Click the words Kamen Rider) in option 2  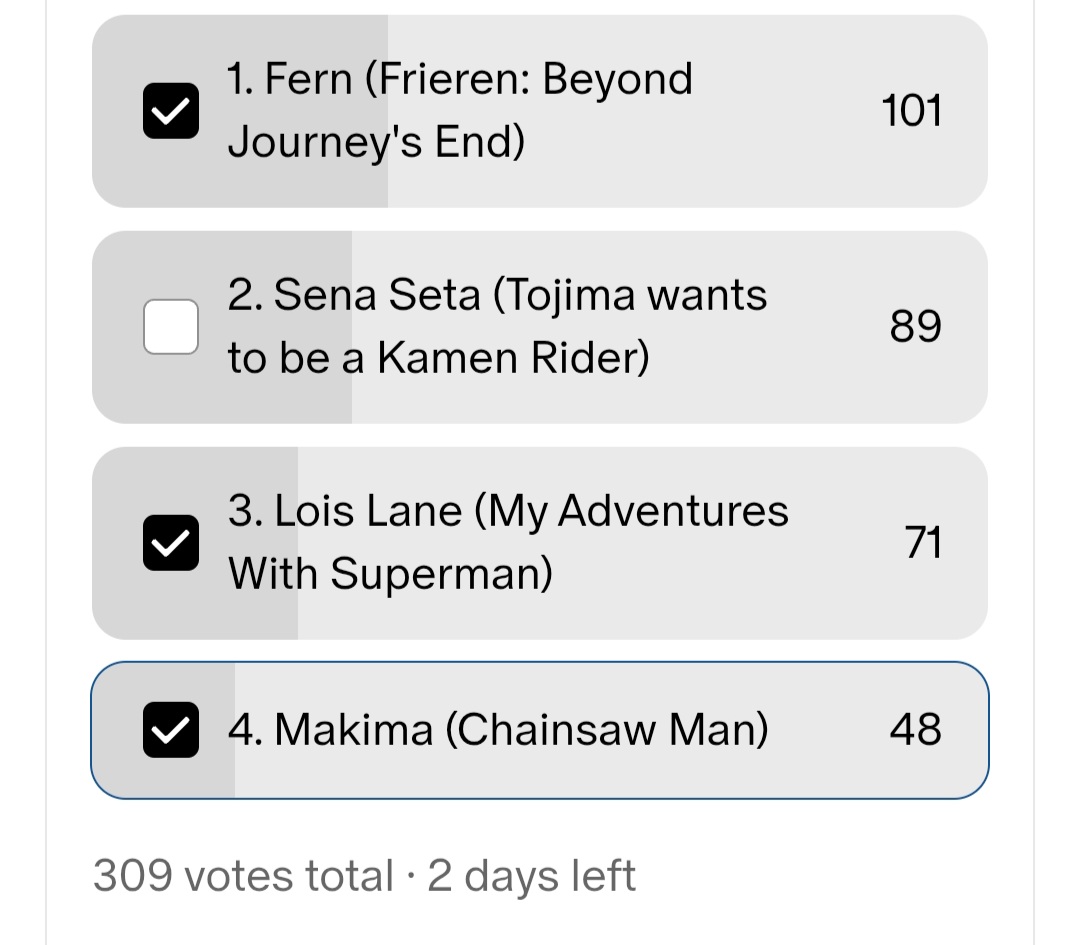tap(513, 359)
